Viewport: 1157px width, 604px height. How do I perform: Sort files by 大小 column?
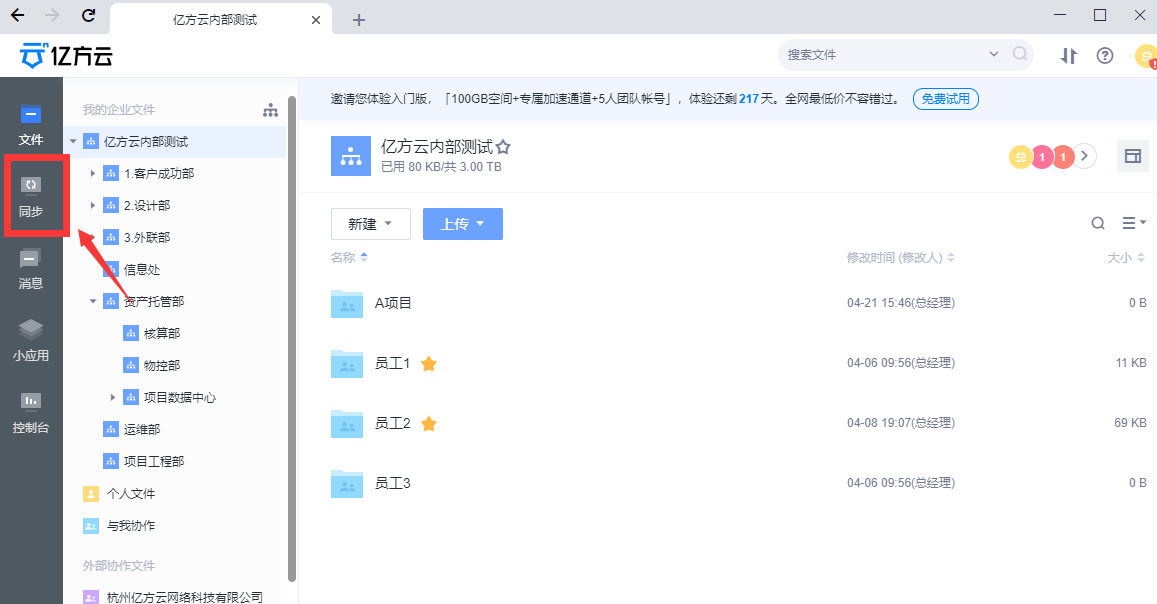pos(1126,257)
